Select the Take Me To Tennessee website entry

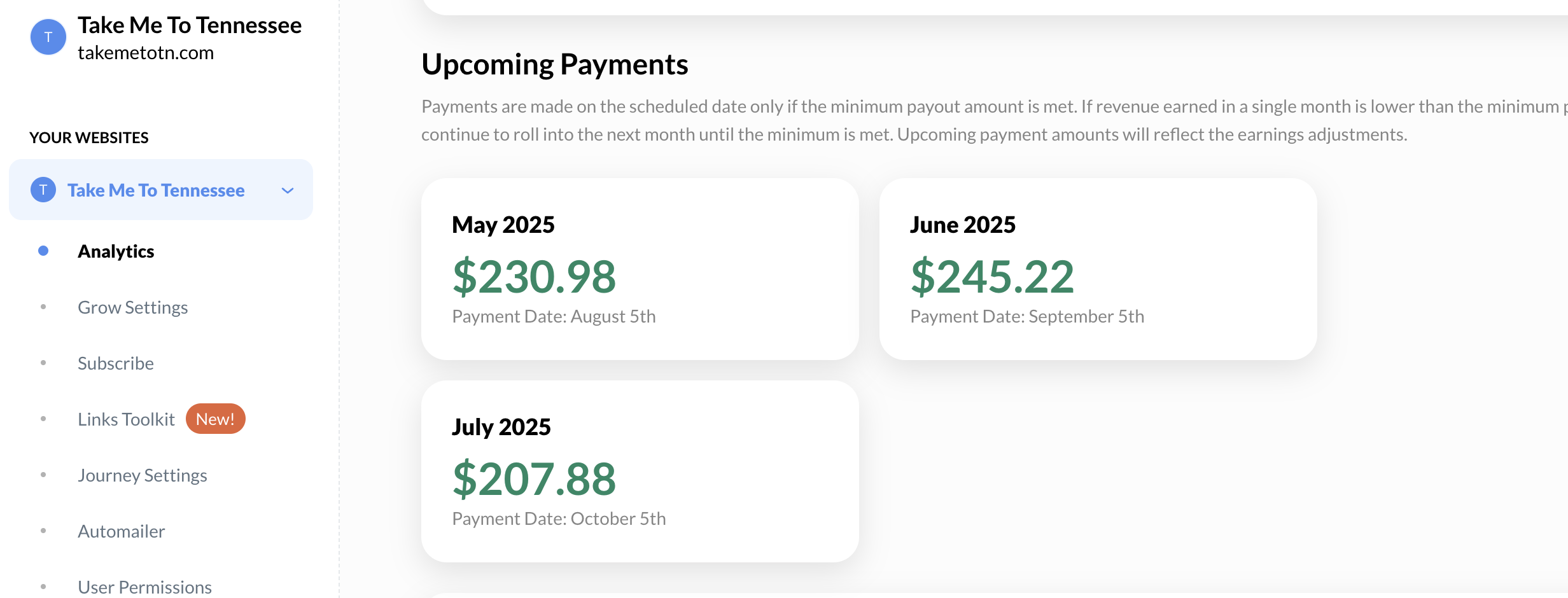(161, 190)
